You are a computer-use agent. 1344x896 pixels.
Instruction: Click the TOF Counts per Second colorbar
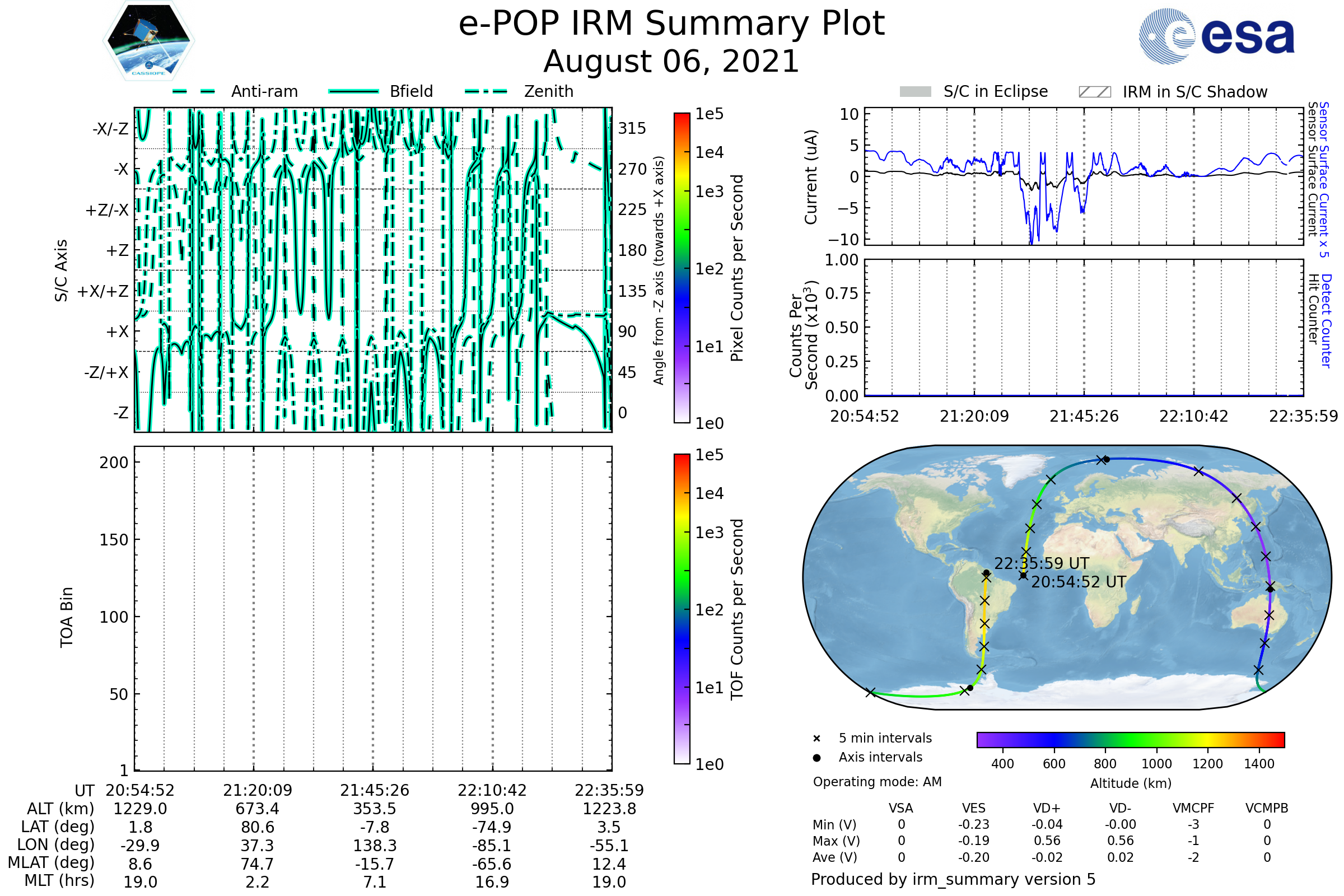tap(682, 609)
